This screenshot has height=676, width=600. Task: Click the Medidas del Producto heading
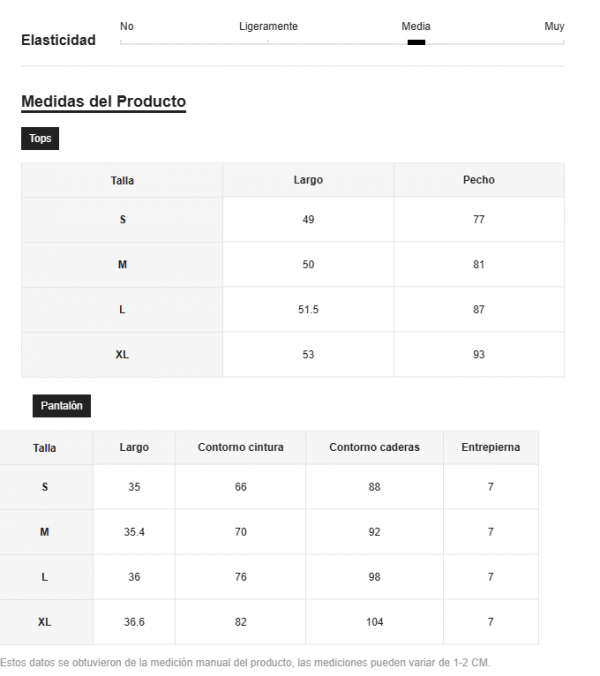click(103, 102)
